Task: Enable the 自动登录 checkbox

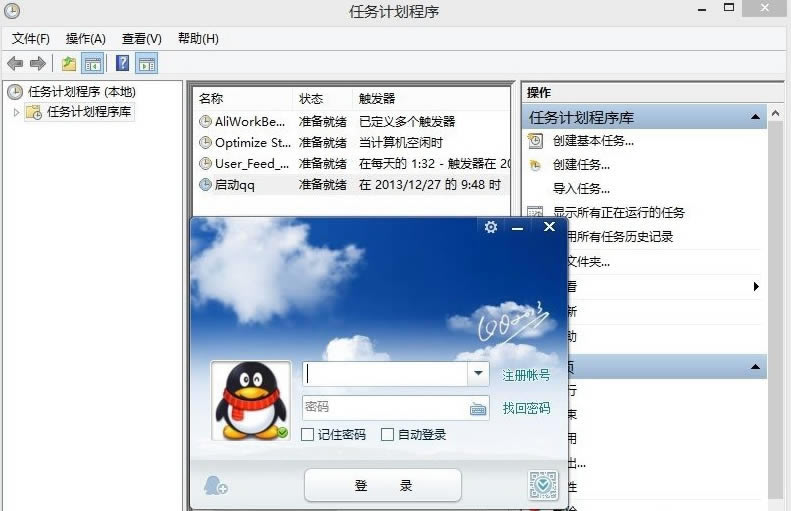Action: tap(388, 435)
